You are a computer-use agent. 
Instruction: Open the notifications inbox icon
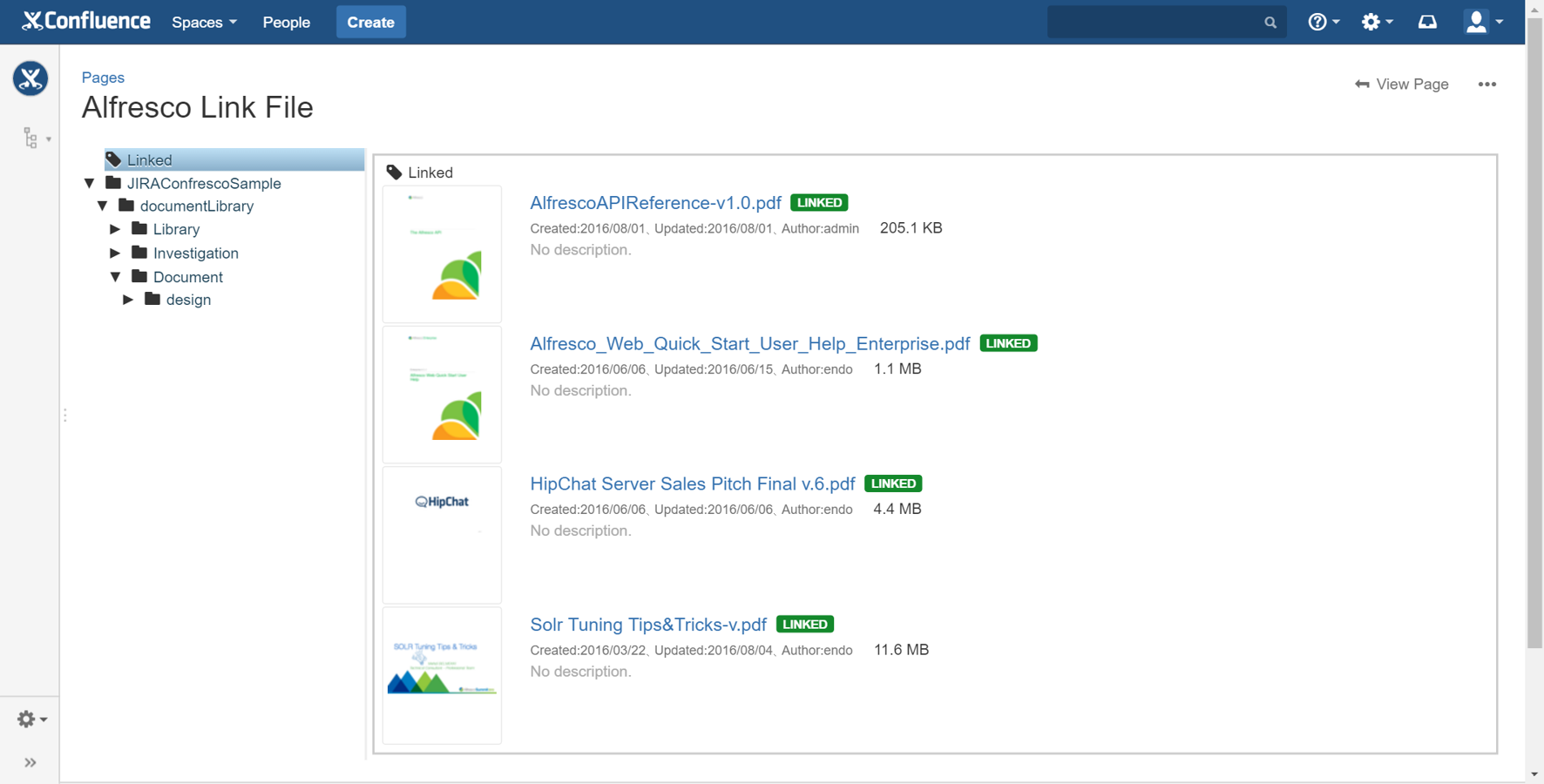point(1427,22)
